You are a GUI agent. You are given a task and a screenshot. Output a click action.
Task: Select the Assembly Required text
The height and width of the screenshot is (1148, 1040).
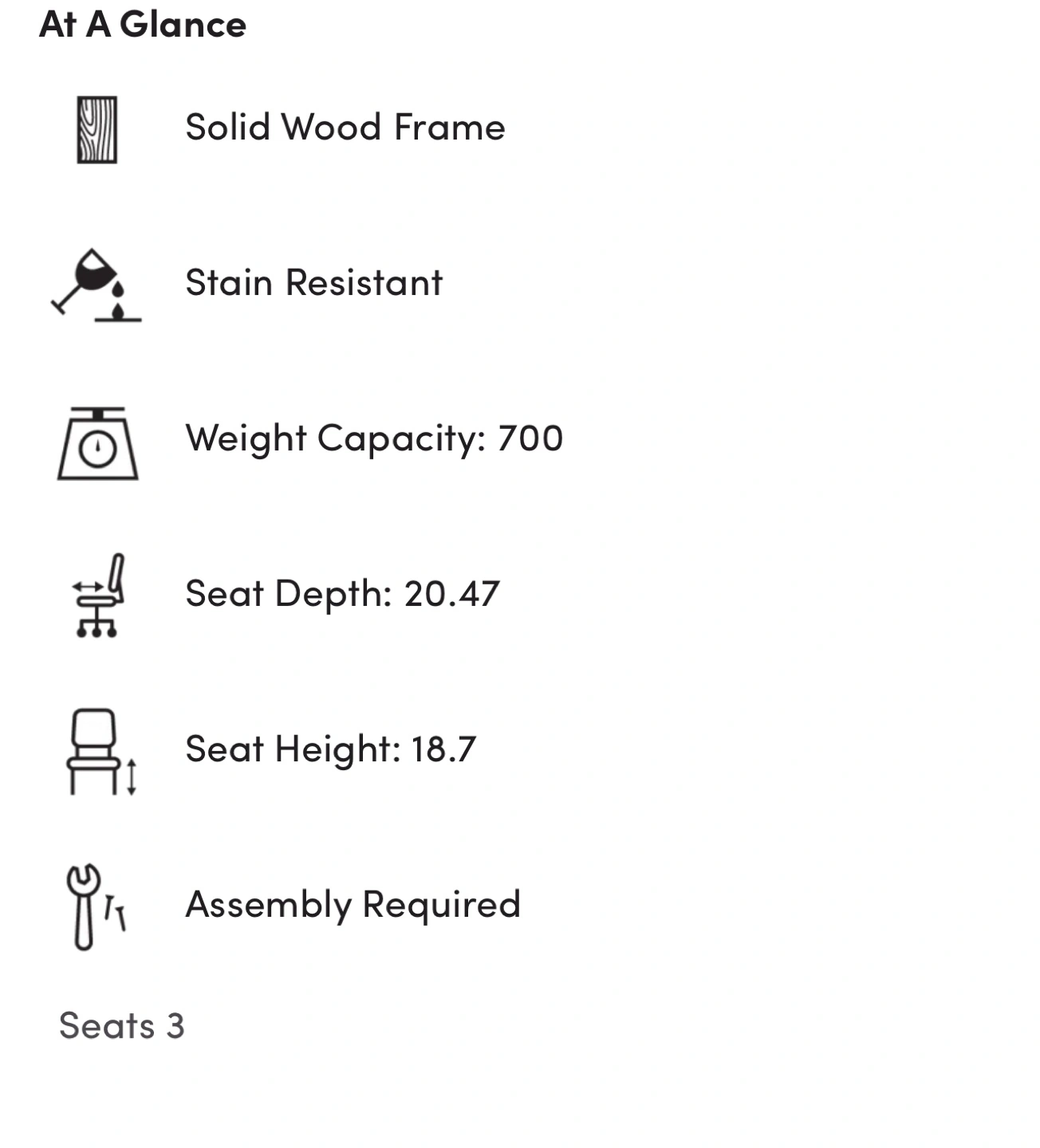tap(353, 906)
